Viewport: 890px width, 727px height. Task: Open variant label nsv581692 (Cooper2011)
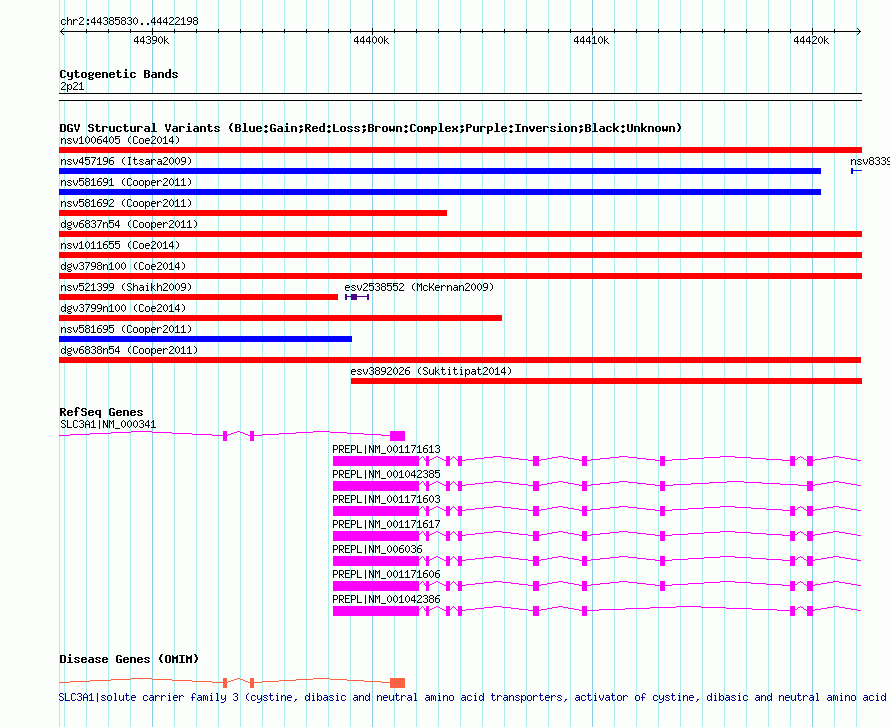click(126, 203)
